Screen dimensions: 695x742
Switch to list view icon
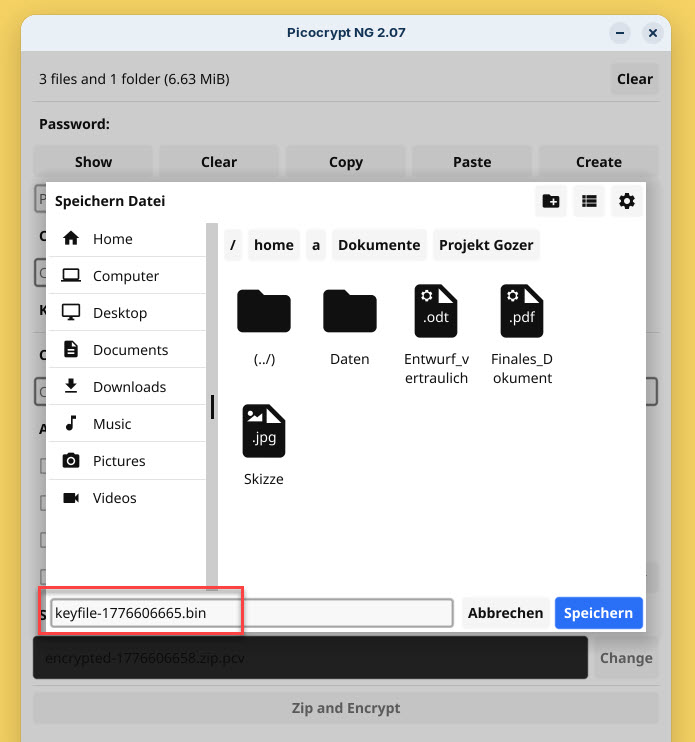pyautogui.click(x=589, y=201)
